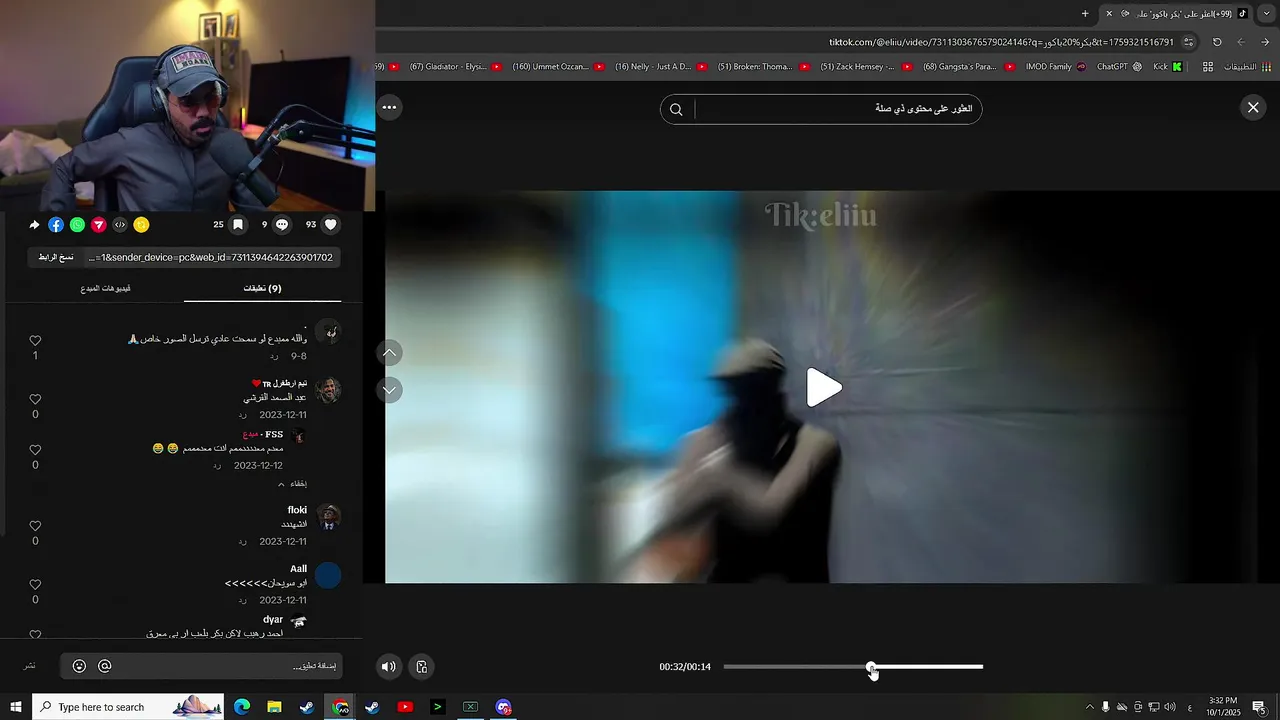
Task: Open the picture-in-picture mini player icon
Action: click(422, 667)
